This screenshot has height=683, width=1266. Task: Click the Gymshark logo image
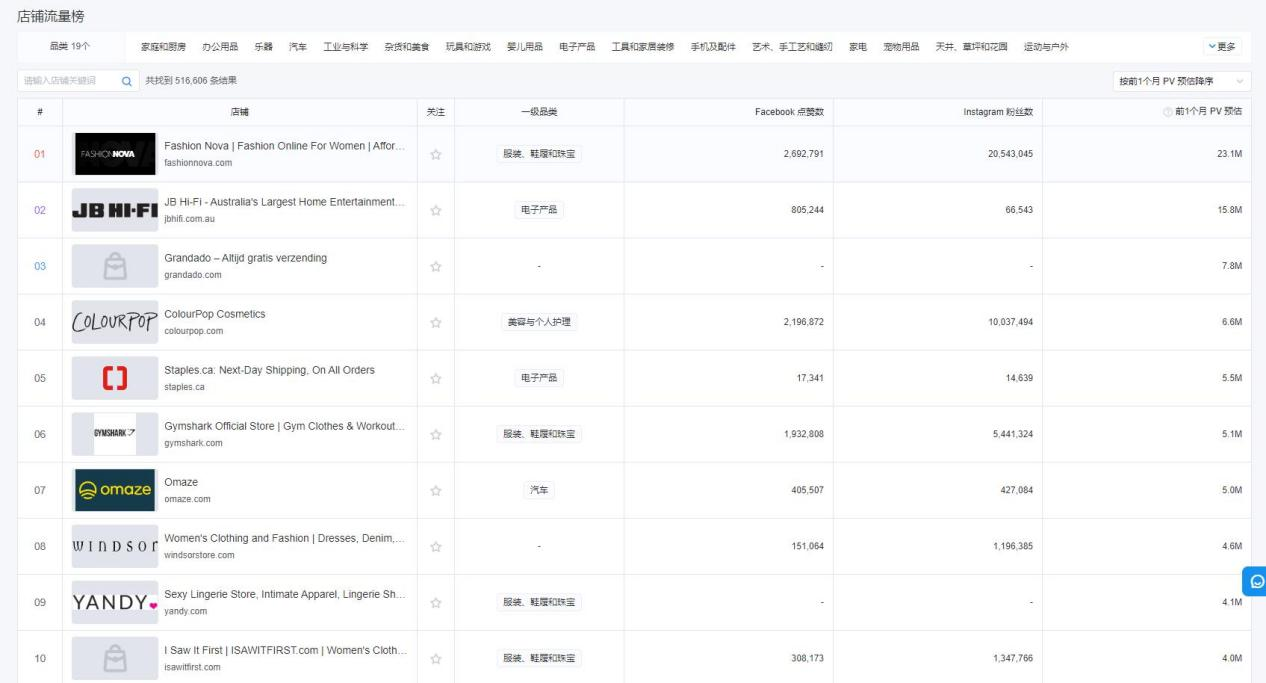(115, 434)
